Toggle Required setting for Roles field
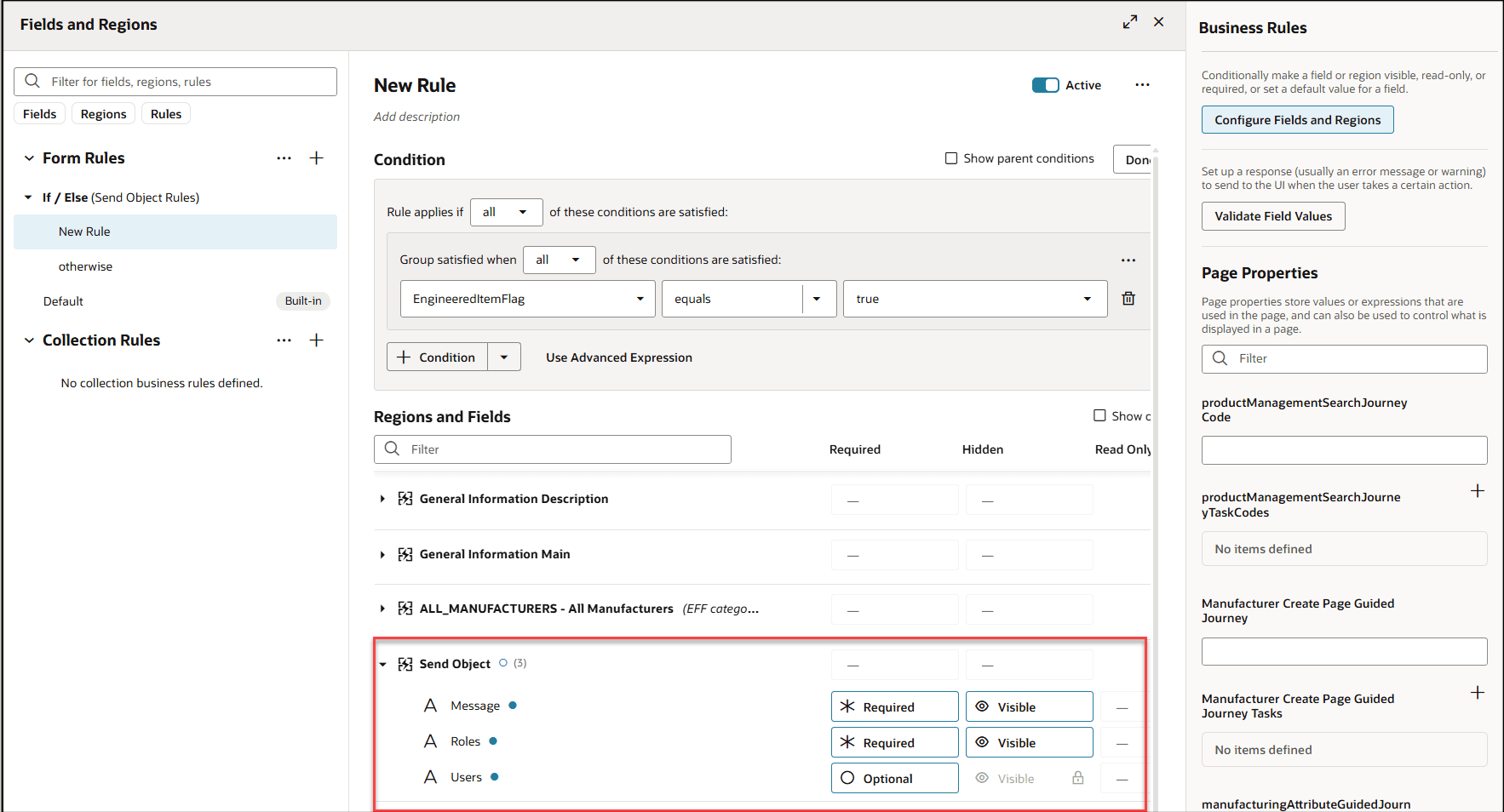1504x812 pixels. coord(895,742)
